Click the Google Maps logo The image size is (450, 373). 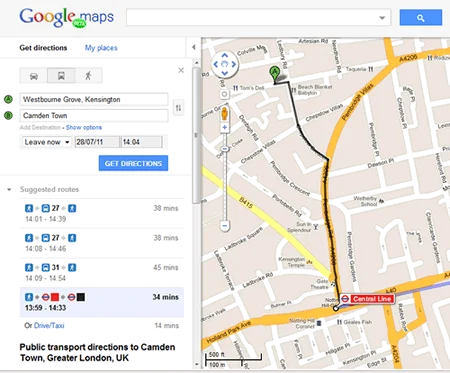point(66,17)
